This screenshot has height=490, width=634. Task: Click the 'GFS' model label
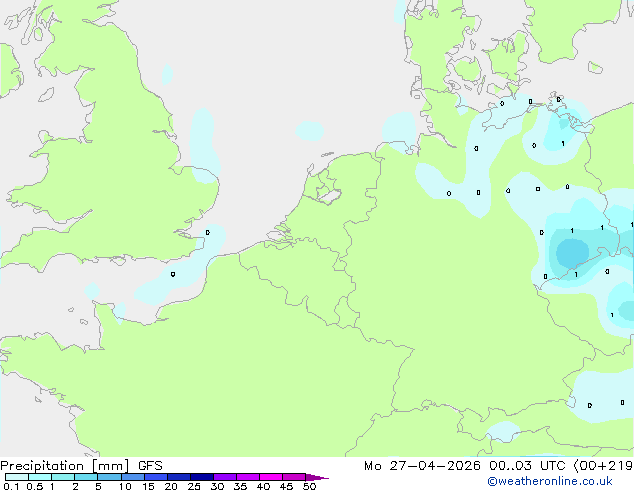(150, 466)
